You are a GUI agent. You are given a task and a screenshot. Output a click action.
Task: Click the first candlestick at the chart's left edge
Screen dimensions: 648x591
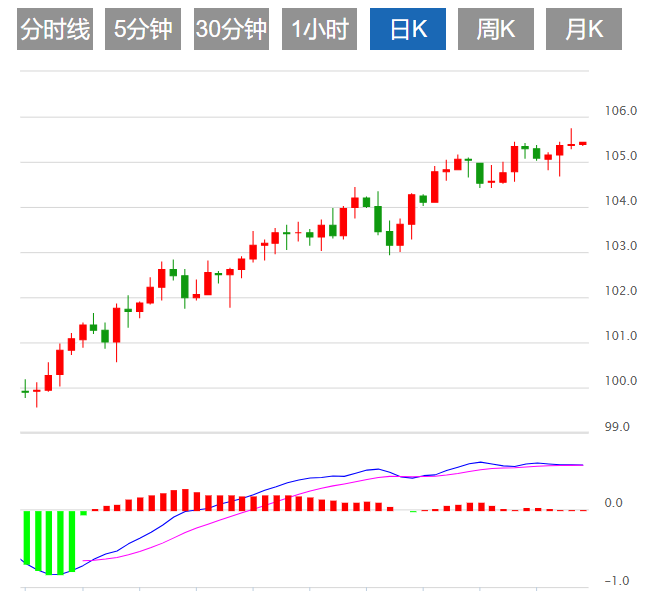pyautogui.click(x=25, y=391)
